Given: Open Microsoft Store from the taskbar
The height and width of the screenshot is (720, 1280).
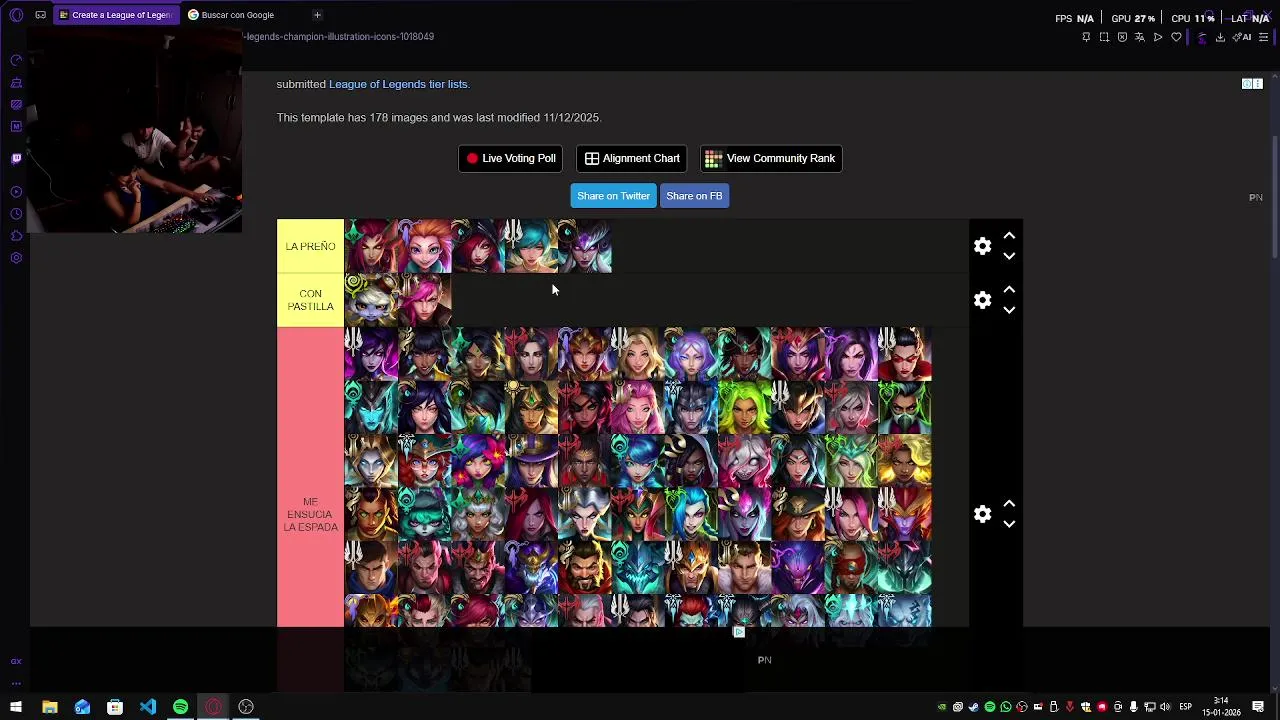Looking at the screenshot, I should point(115,707).
